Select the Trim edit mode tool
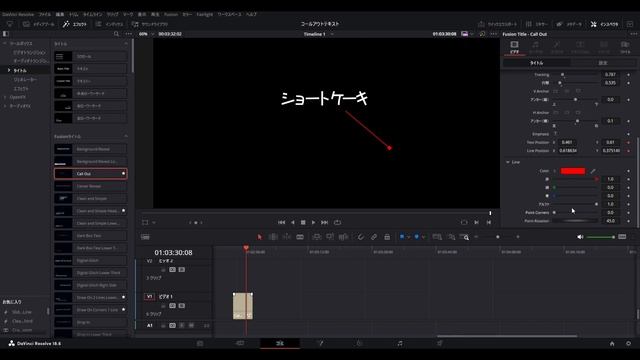 [273, 237]
